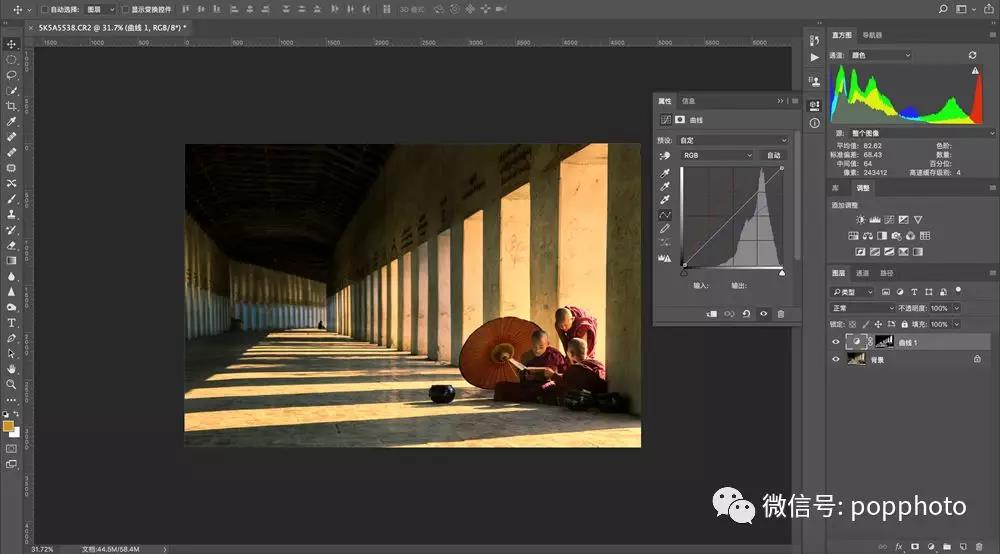Open the layer blend mode dropdown (正常)

(863, 308)
